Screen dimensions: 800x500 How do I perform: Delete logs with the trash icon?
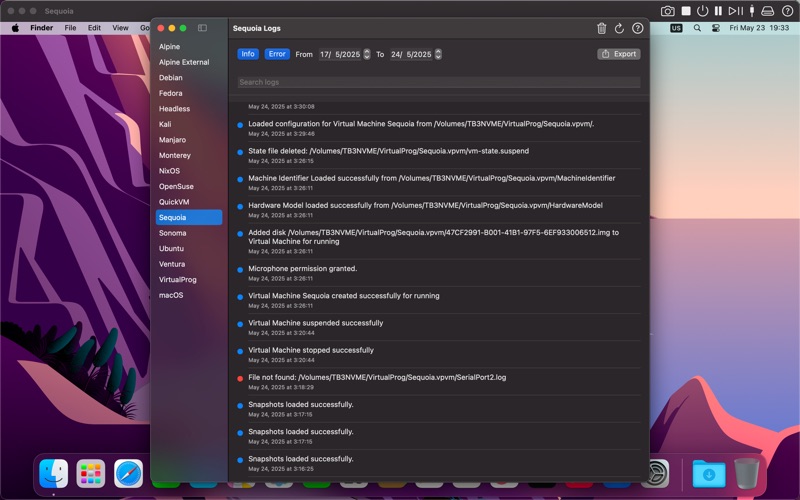pos(602,29)
